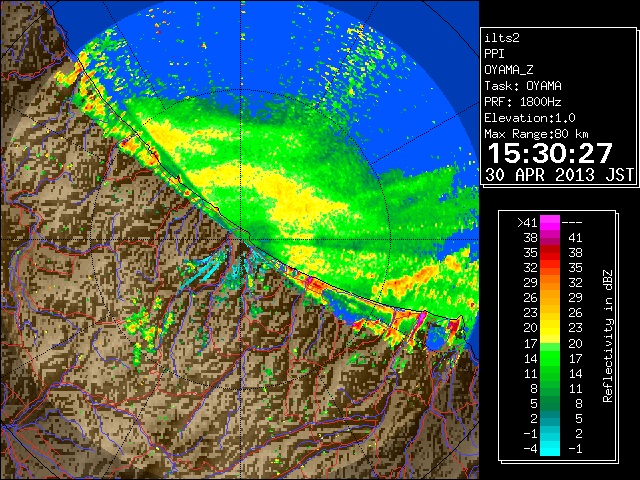The width and height of the screenshot is (640, 480).
Task: Click the magenta swatch beside the >41 label
Action: tap(550, 222)
